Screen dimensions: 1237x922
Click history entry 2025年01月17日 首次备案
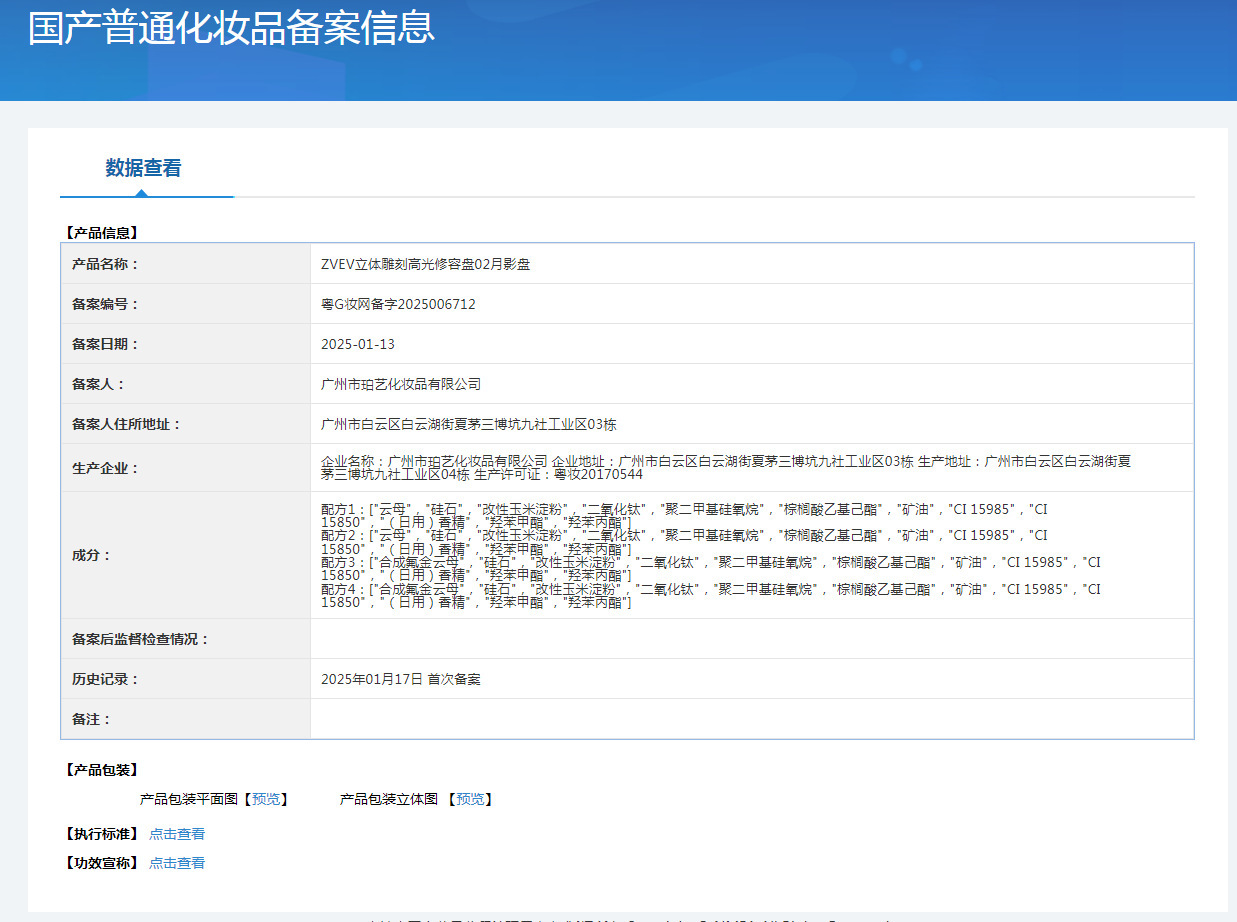tap(400, 679)
